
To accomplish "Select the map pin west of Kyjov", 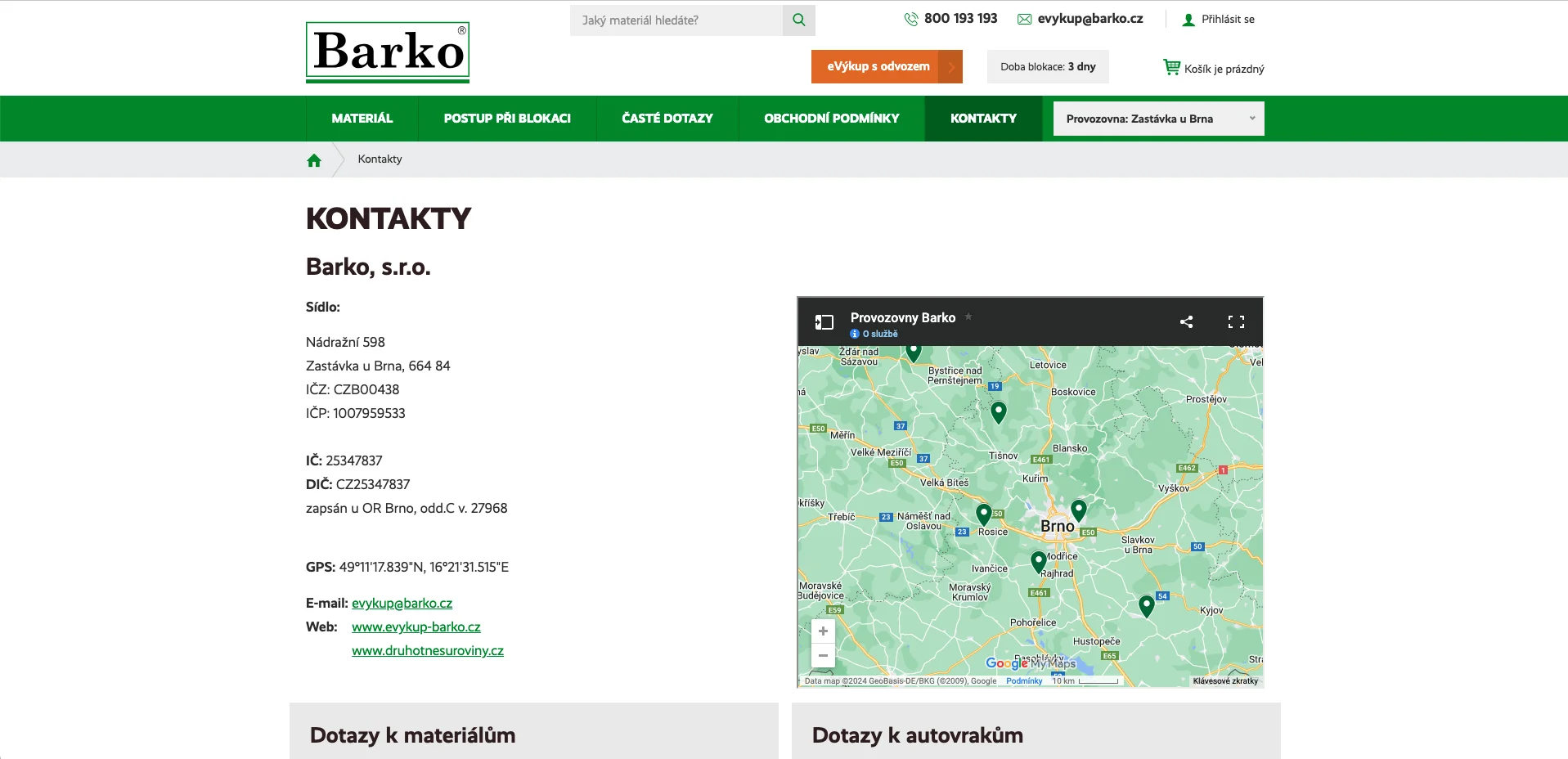I will pos(1147,606).
